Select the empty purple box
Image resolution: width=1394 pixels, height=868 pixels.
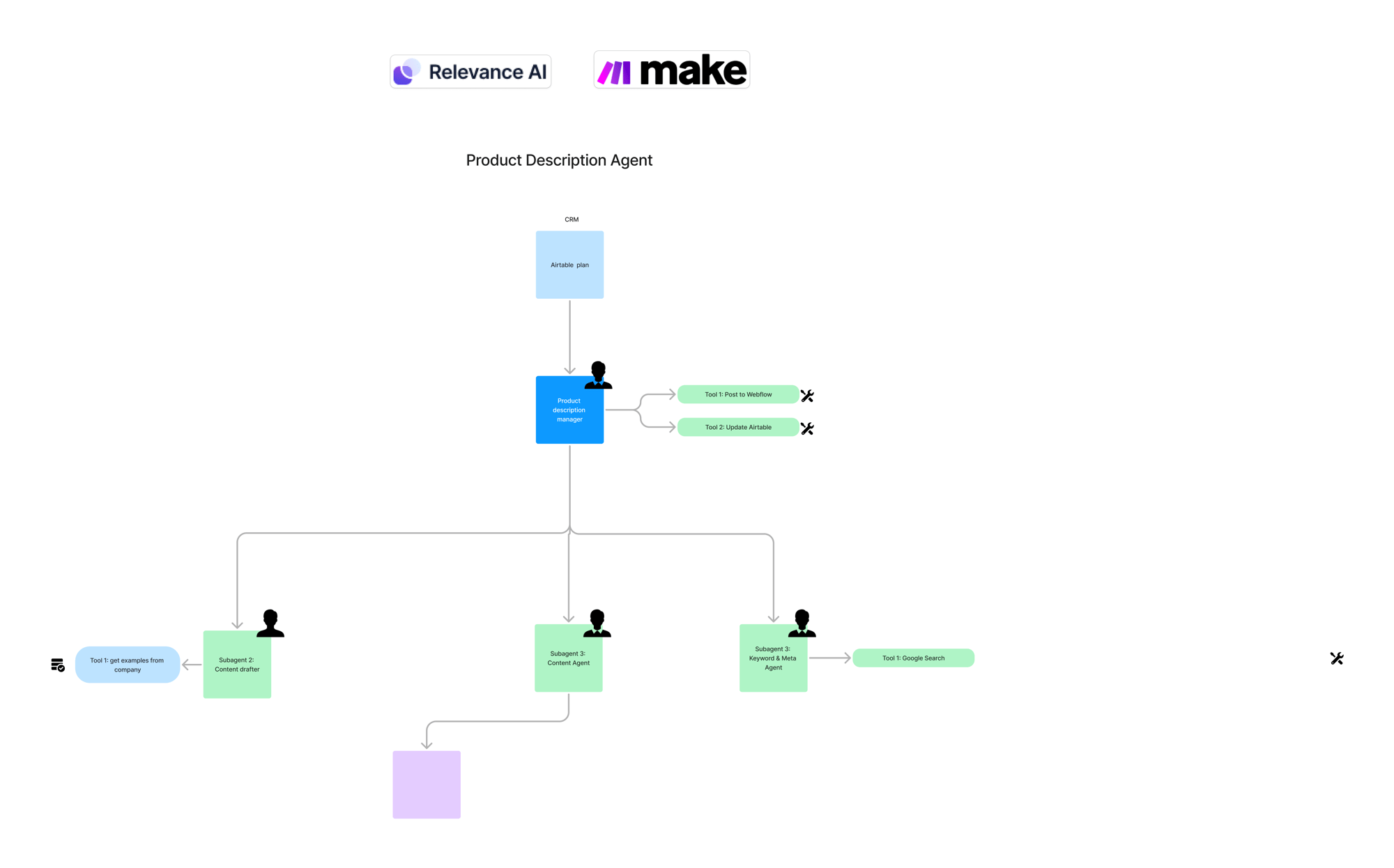427,784
